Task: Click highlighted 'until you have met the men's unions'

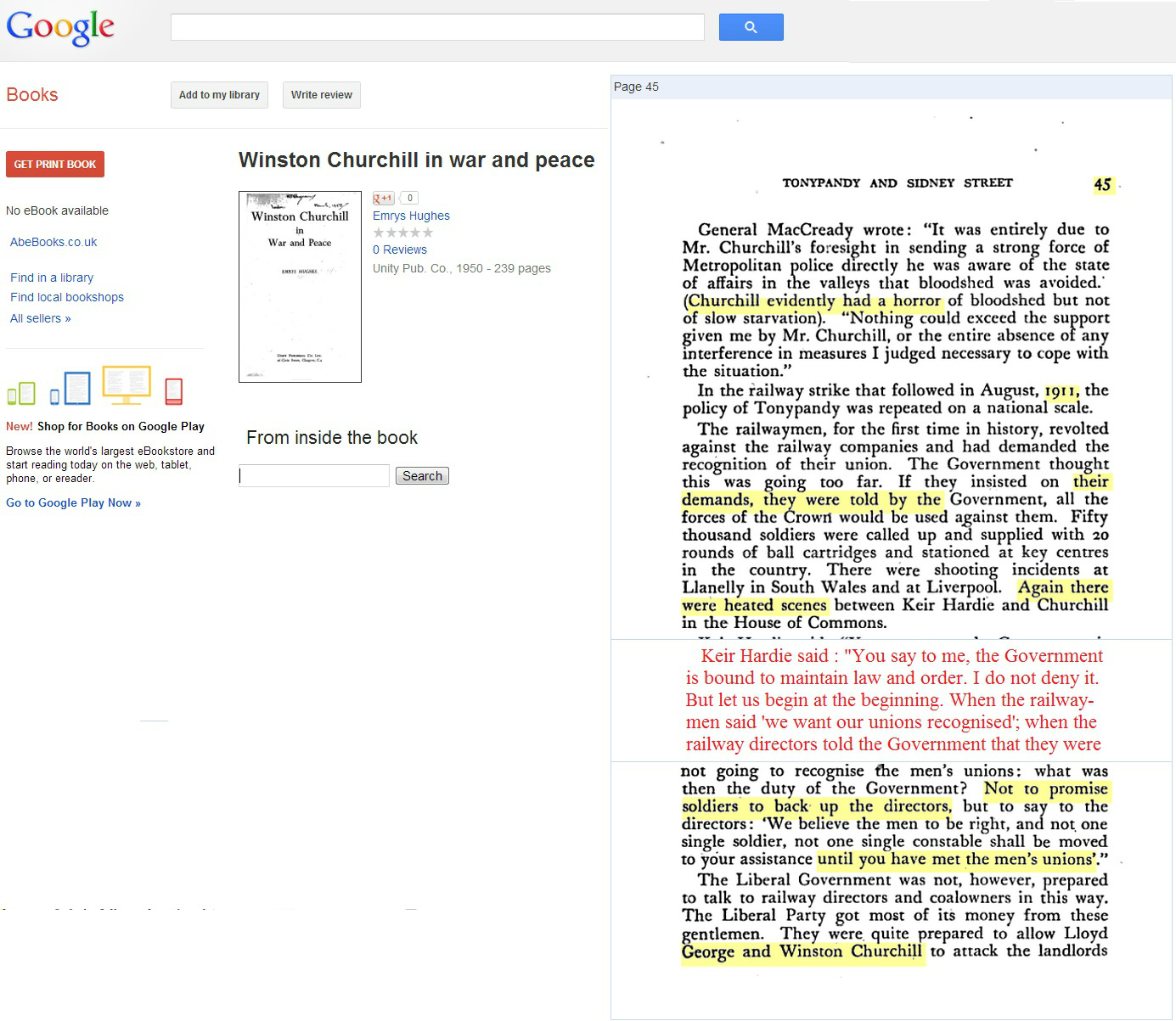Action: [956, 860]
